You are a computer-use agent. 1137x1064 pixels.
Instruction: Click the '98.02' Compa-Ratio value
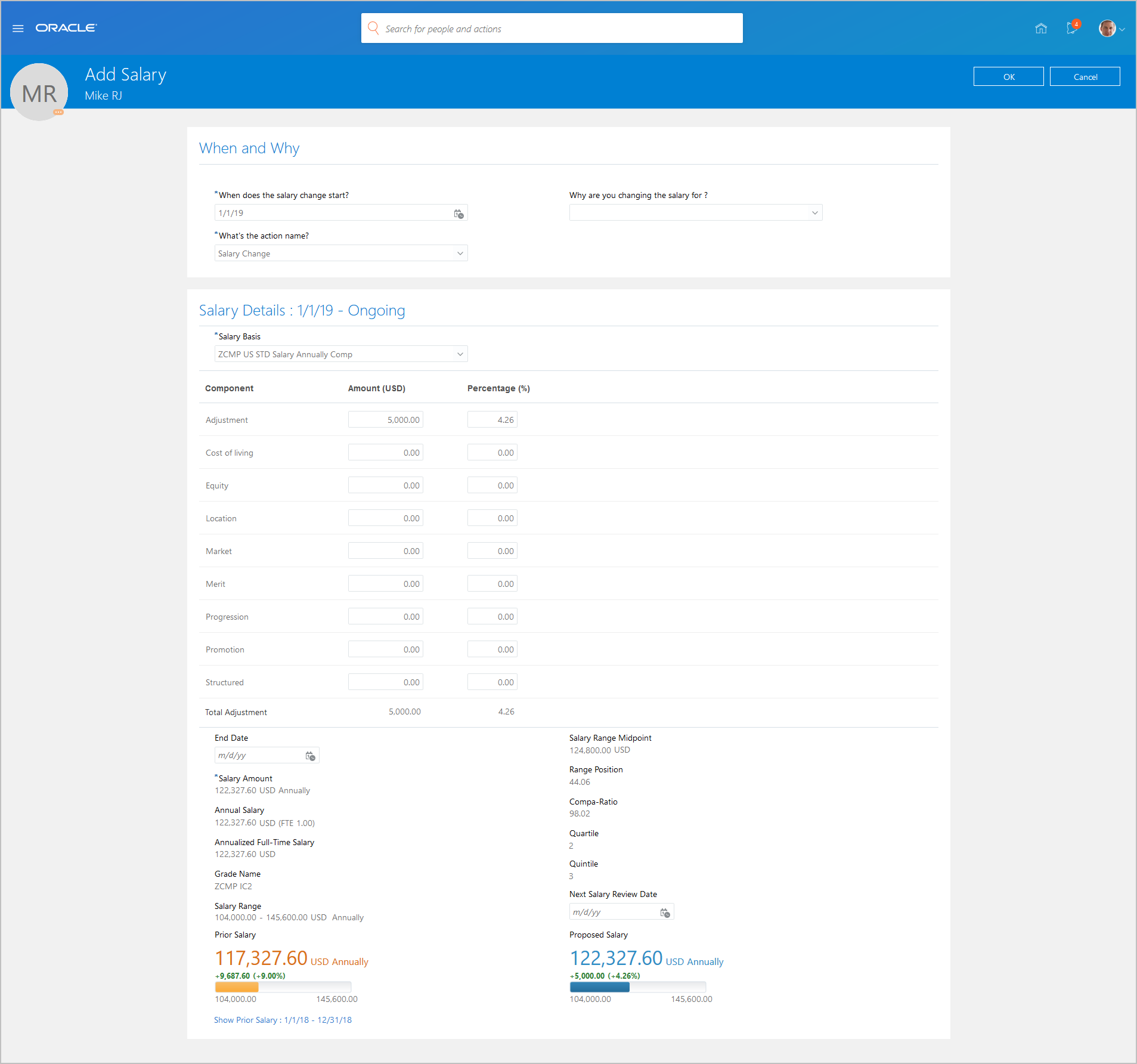pyautogui.click(x=580, y=814)
